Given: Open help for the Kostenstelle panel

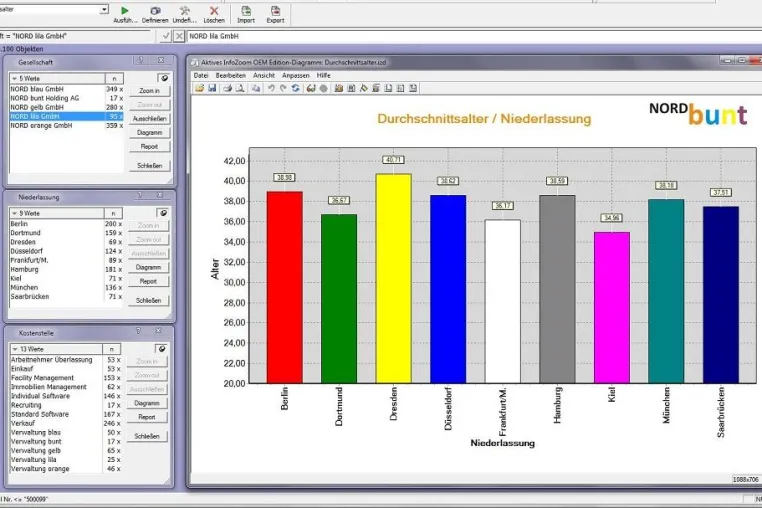Looking at the screenshot, I should [138, 331].
